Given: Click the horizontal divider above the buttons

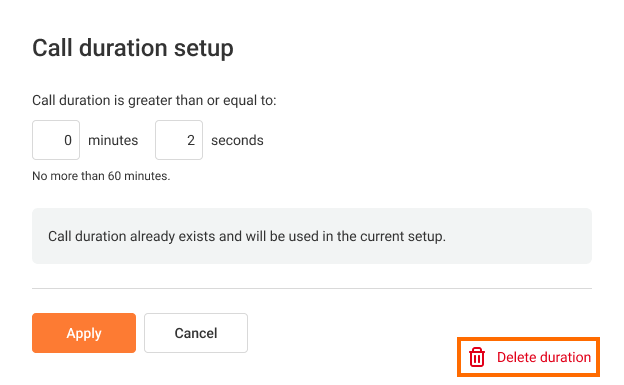Looking at the screenshot, I should click(x=312, y=288).
